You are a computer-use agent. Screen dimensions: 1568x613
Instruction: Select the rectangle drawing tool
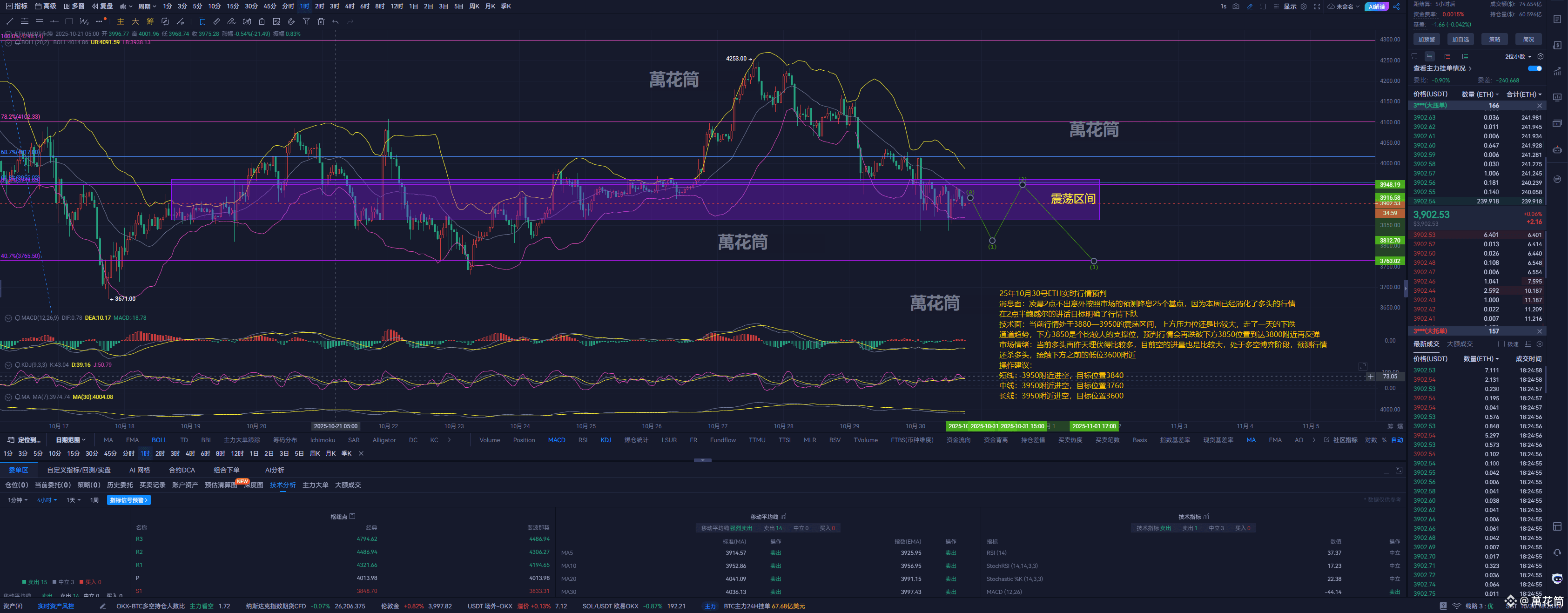click(x=69, y=21)
